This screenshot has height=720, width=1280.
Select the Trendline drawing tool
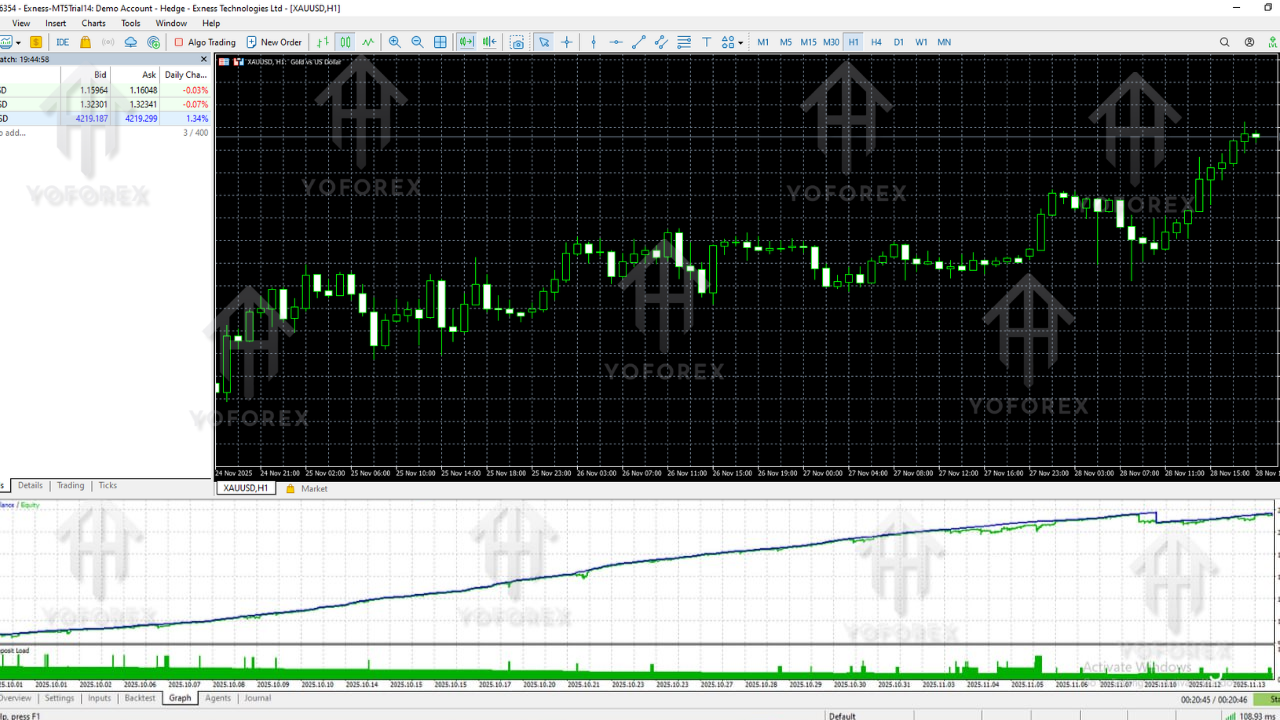(639, 41)
